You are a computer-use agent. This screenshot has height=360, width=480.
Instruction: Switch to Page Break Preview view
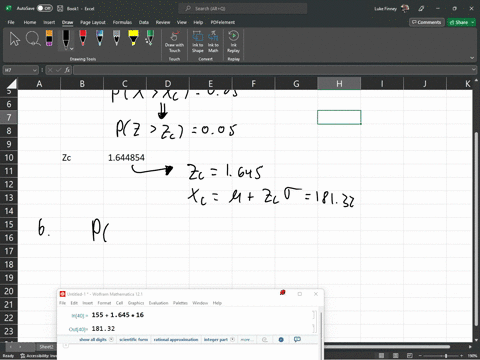click(410, 356)
